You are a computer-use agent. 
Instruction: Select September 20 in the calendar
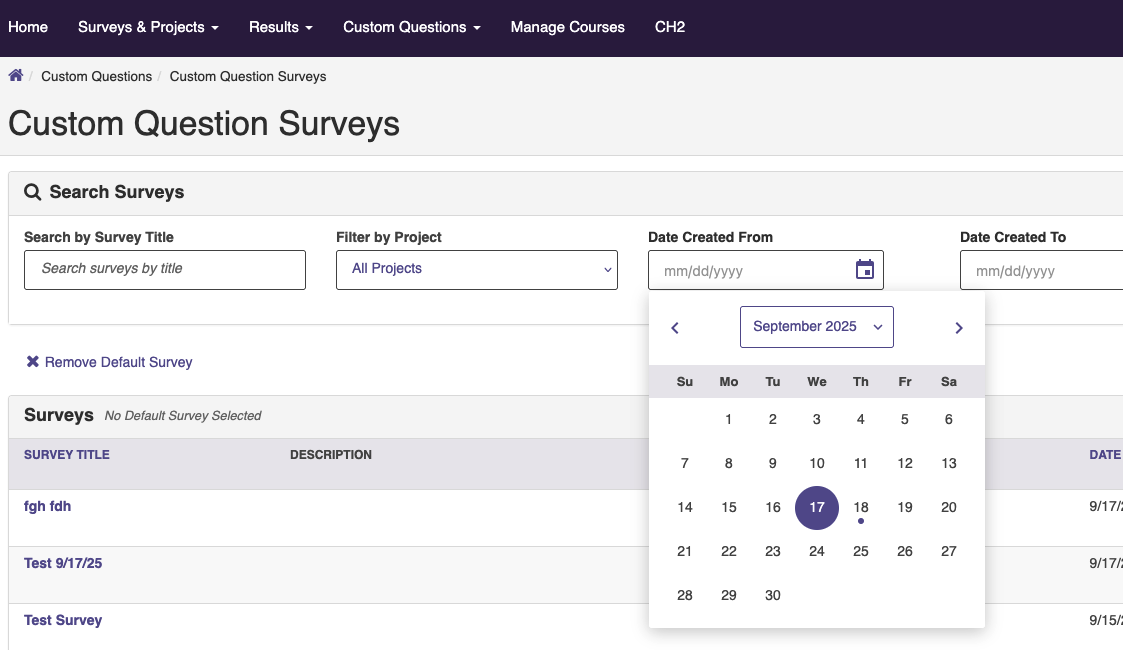(x=949, y=508)
